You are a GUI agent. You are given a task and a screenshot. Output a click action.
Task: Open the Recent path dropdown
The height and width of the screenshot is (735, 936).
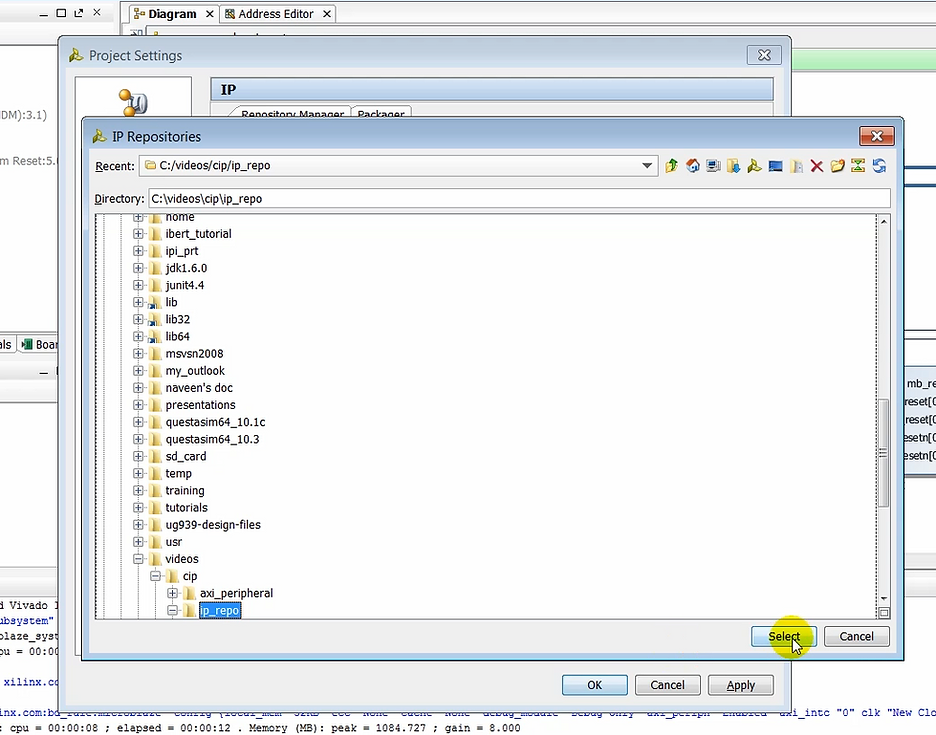(646, 166)
